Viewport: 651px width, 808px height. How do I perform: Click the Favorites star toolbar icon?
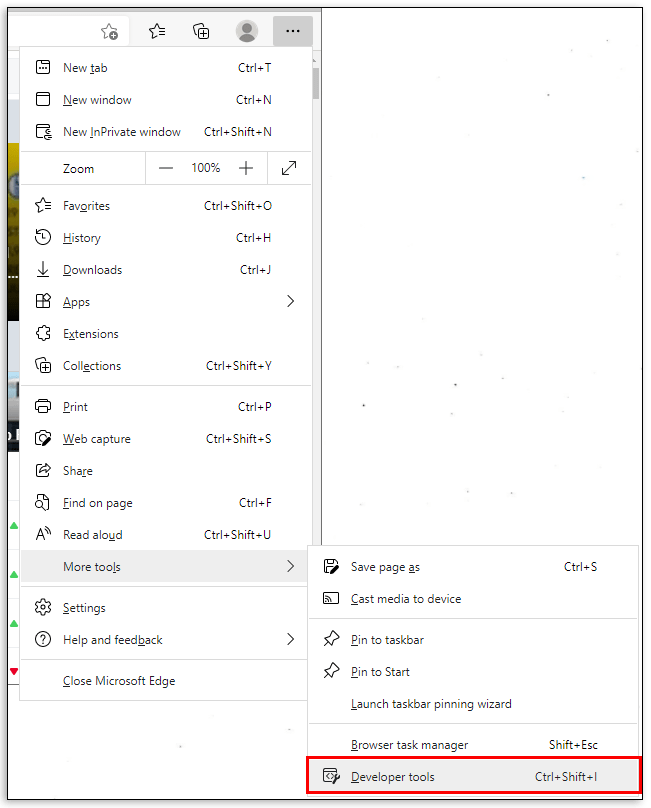(157, 32)
